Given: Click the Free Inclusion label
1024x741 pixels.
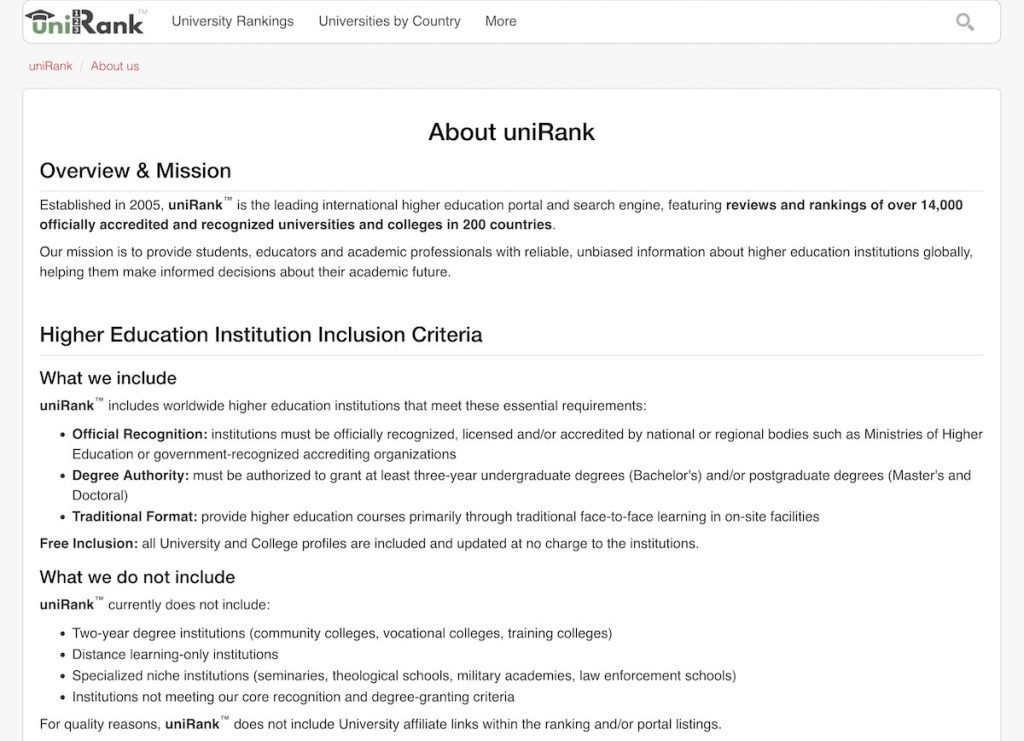Looking at the screenshot, I should (89, 543).
